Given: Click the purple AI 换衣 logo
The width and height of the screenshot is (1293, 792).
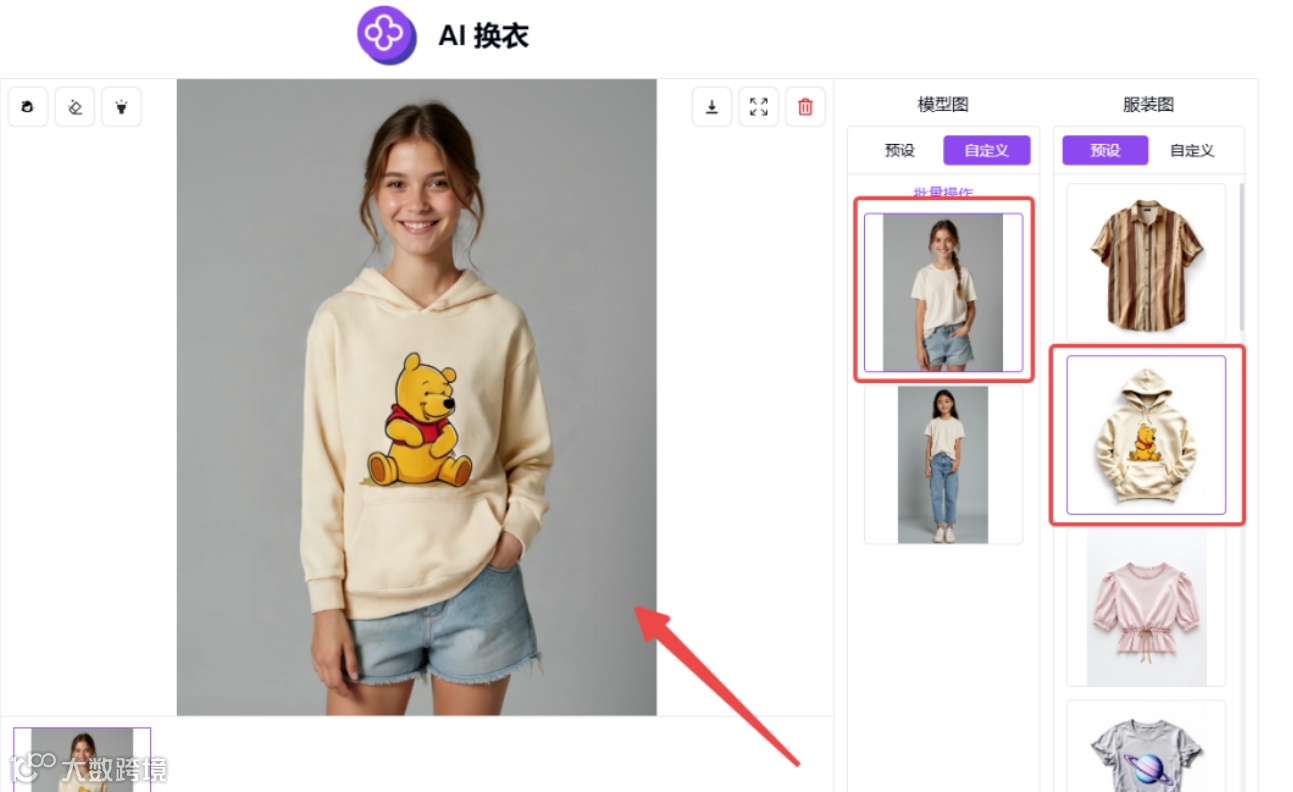Looking at the screenshot, I should click(x=387, y=35).
